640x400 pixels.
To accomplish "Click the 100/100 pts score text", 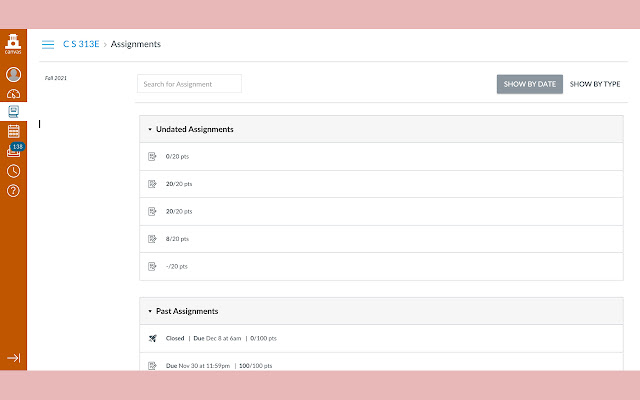I will pos(256,366).
